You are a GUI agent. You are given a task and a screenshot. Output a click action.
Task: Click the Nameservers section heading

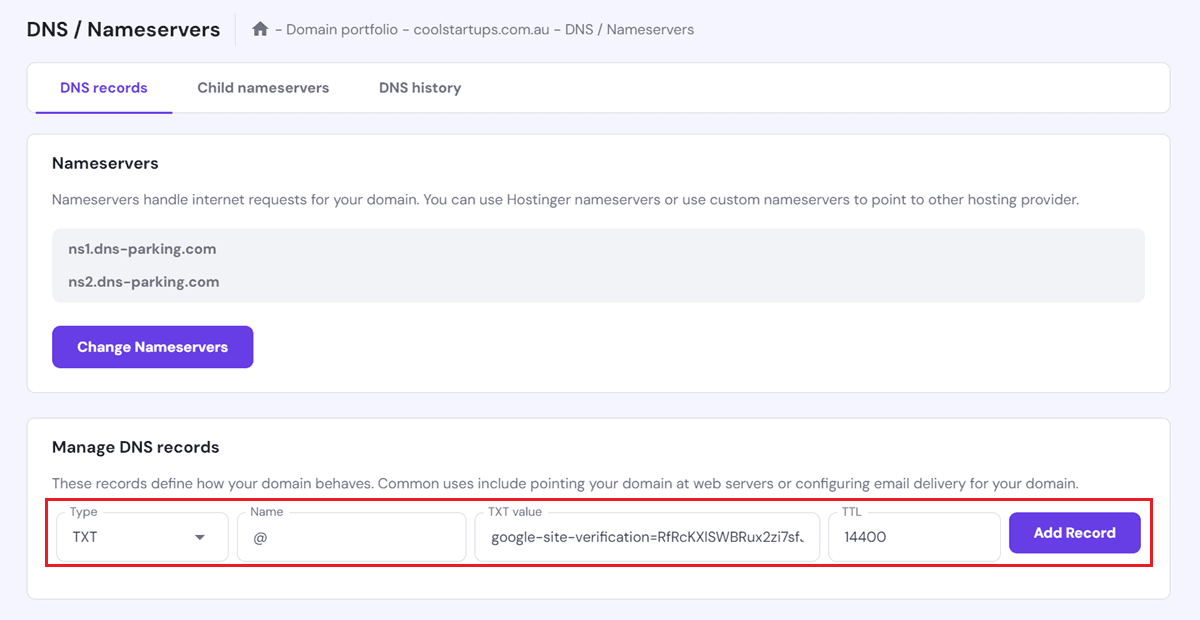pyautogui.click(x=105, y=163)
